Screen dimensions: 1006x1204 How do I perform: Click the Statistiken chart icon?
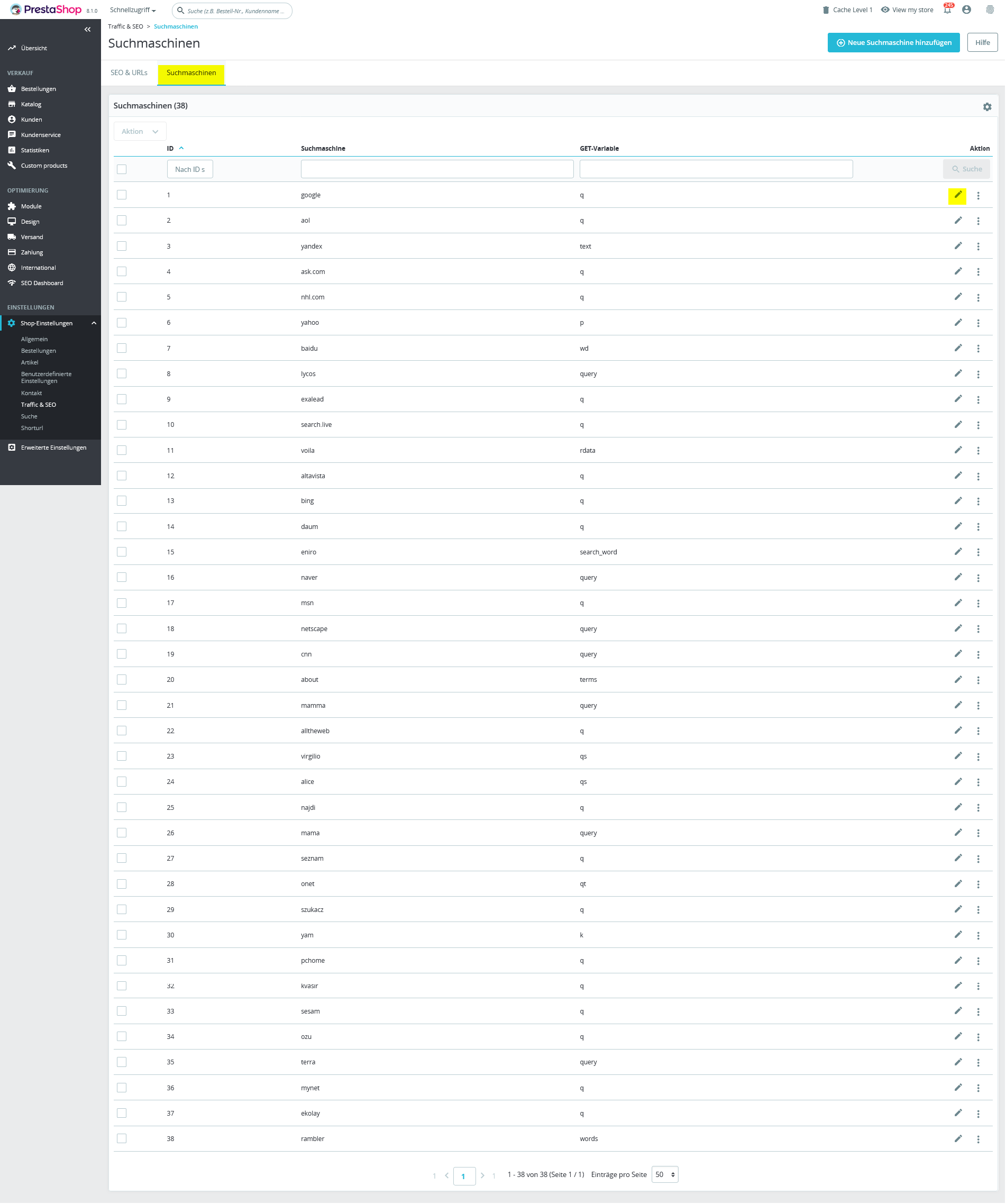click(12, 150)
